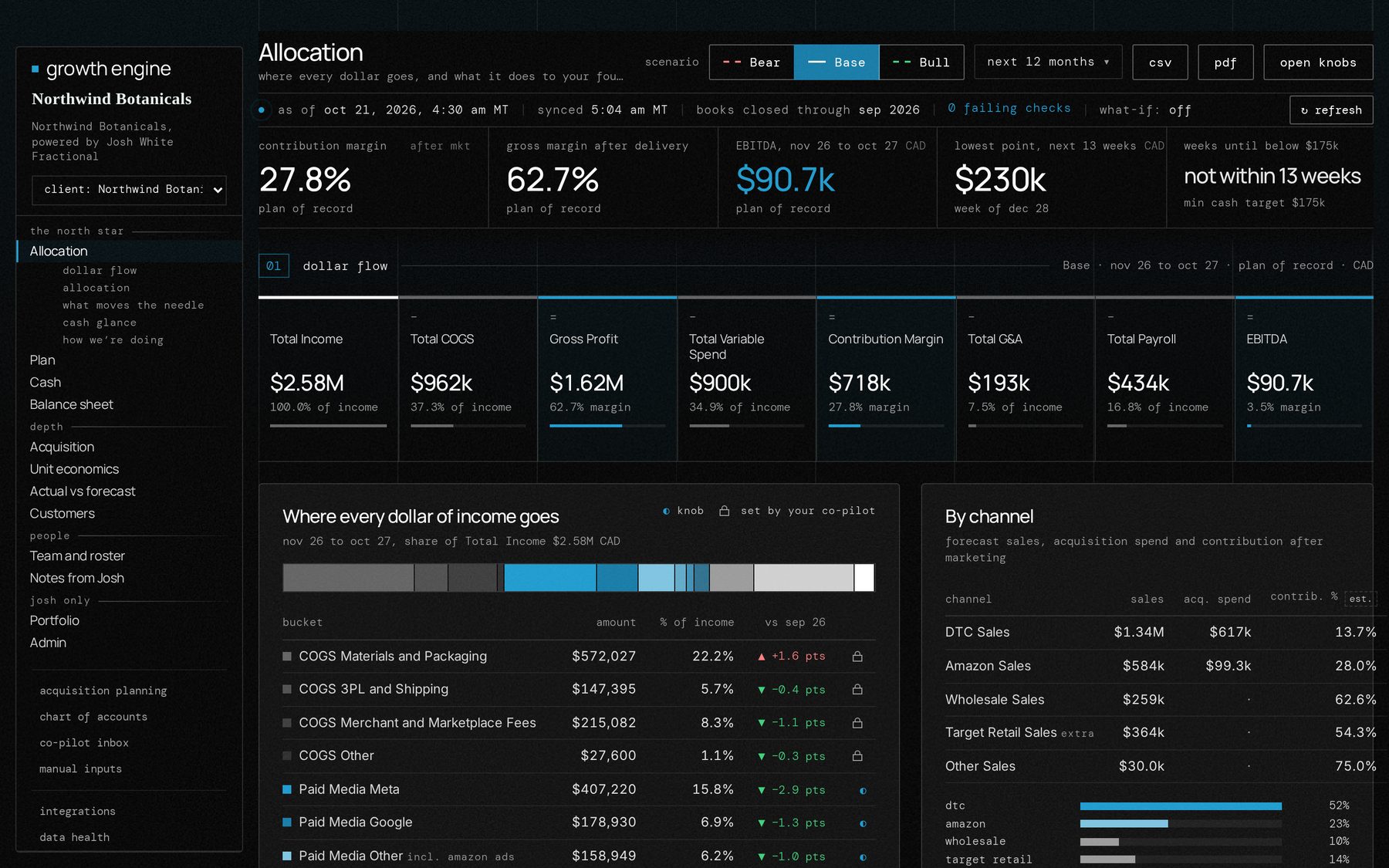Click knob icon on Paid Media Google row
The height and width of the screenshot is (868, 1389).
click(x=863, y=823)
